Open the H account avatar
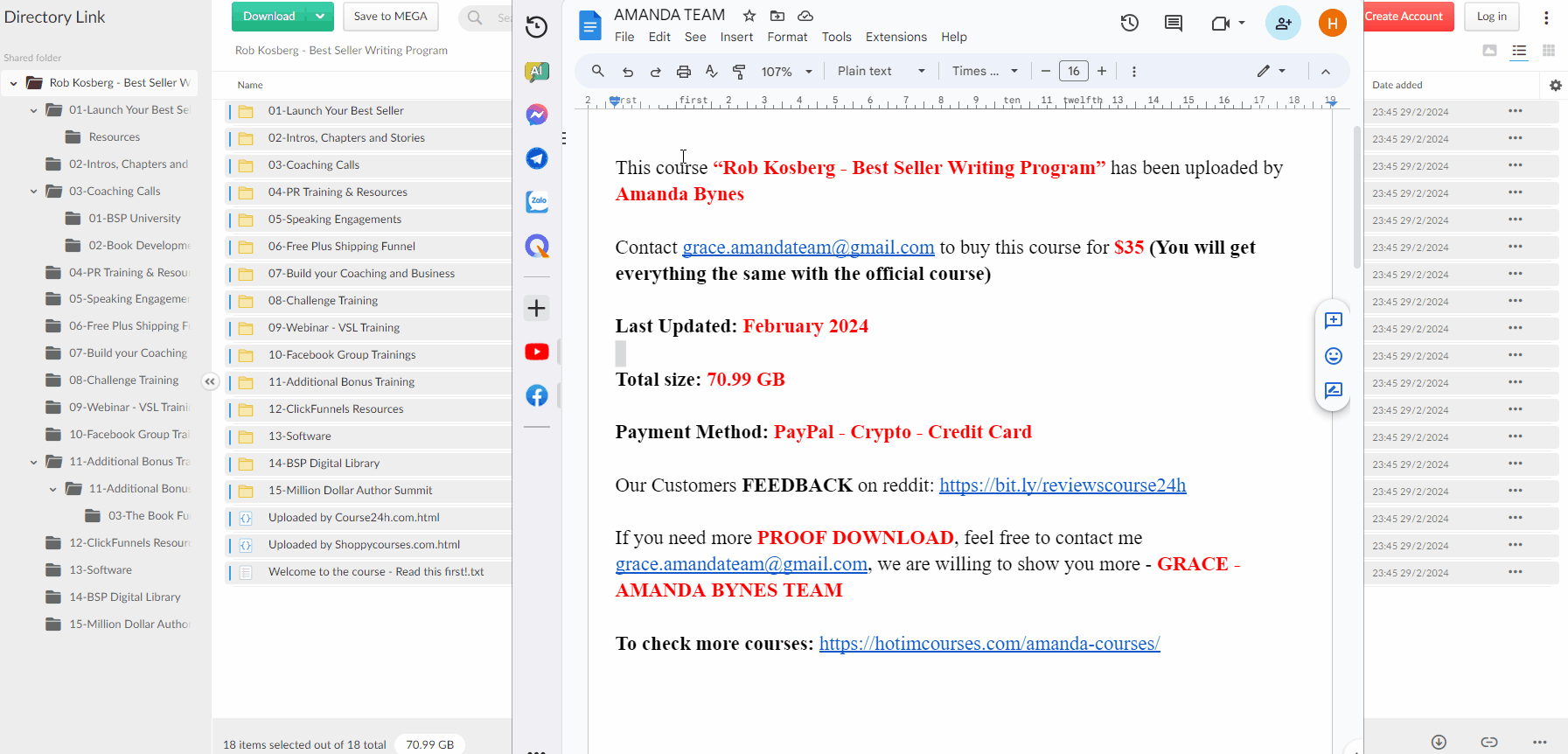1568x754 pixels. click(x=1332, y=24)
